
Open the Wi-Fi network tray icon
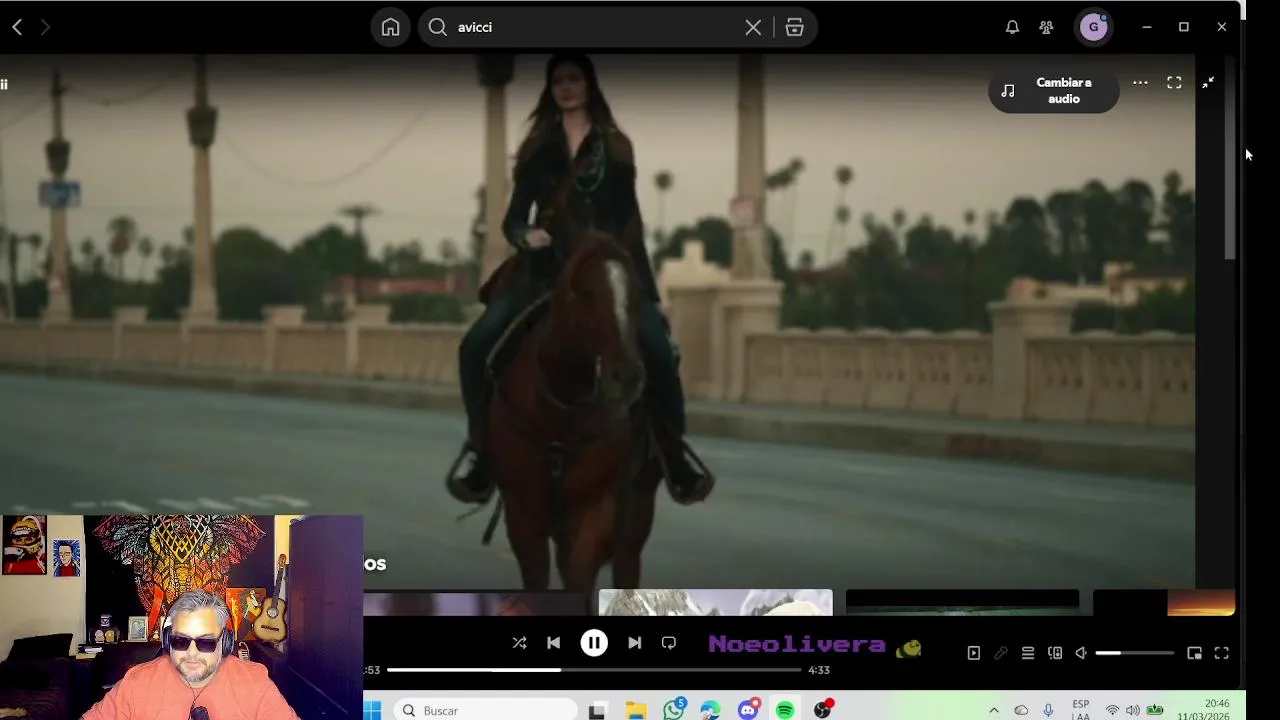(1112, 711)
